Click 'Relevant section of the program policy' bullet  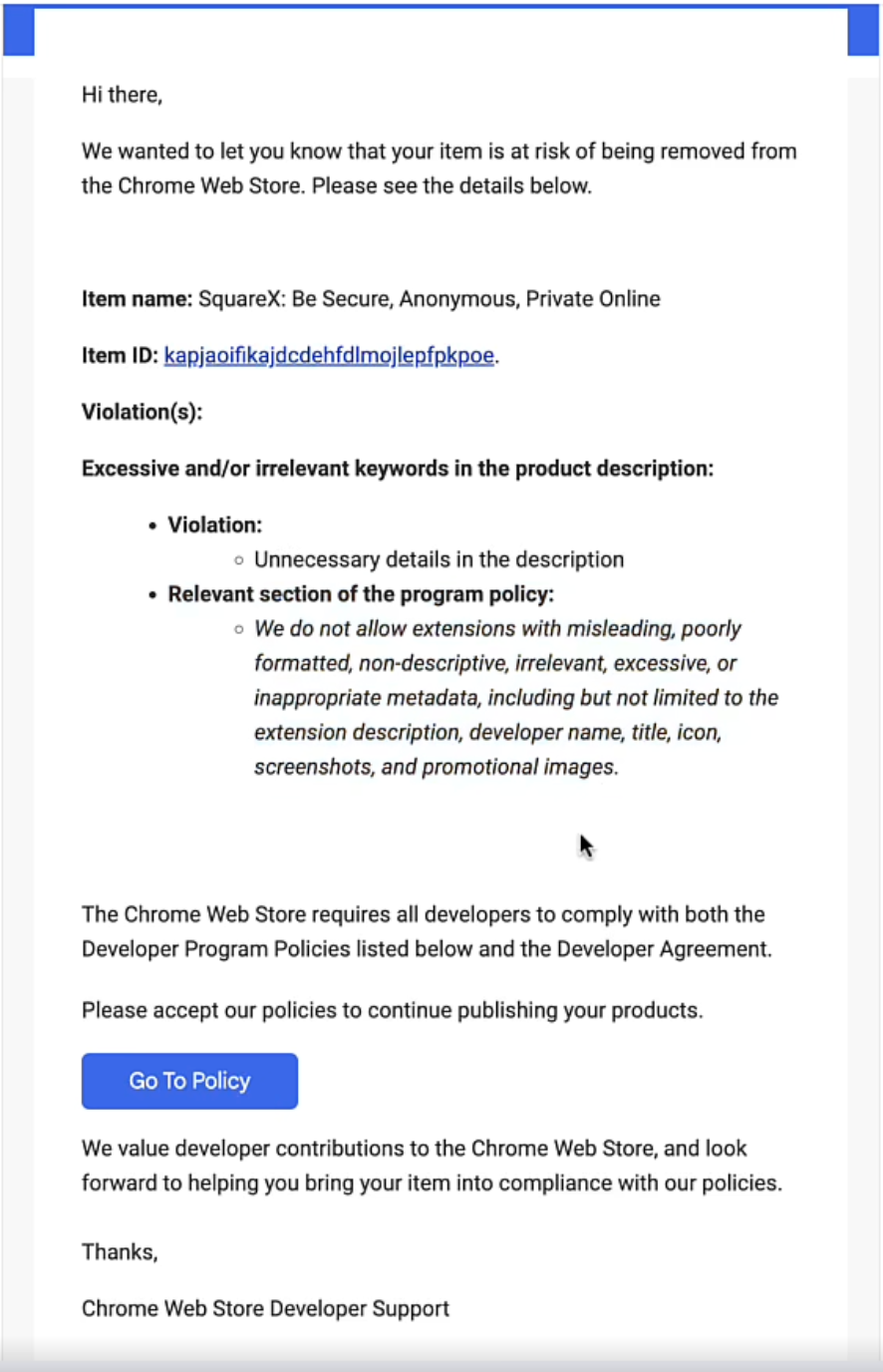click(x=361, y=594)
